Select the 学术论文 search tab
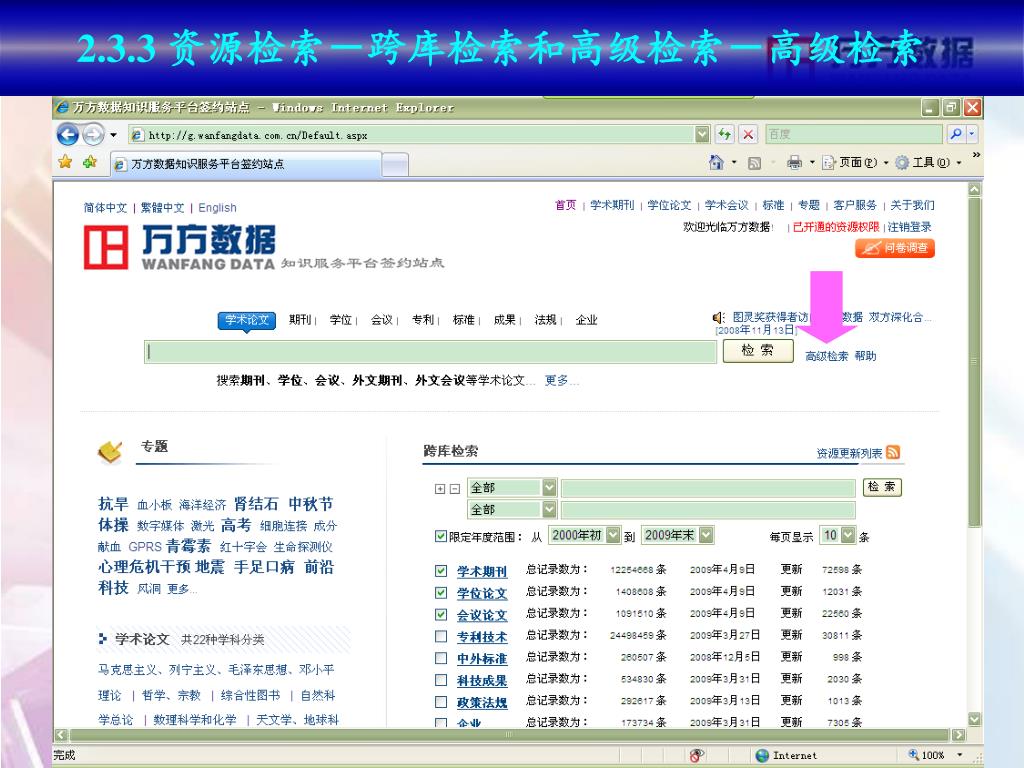The image size is (1024, 768). (x=247, y=320)
